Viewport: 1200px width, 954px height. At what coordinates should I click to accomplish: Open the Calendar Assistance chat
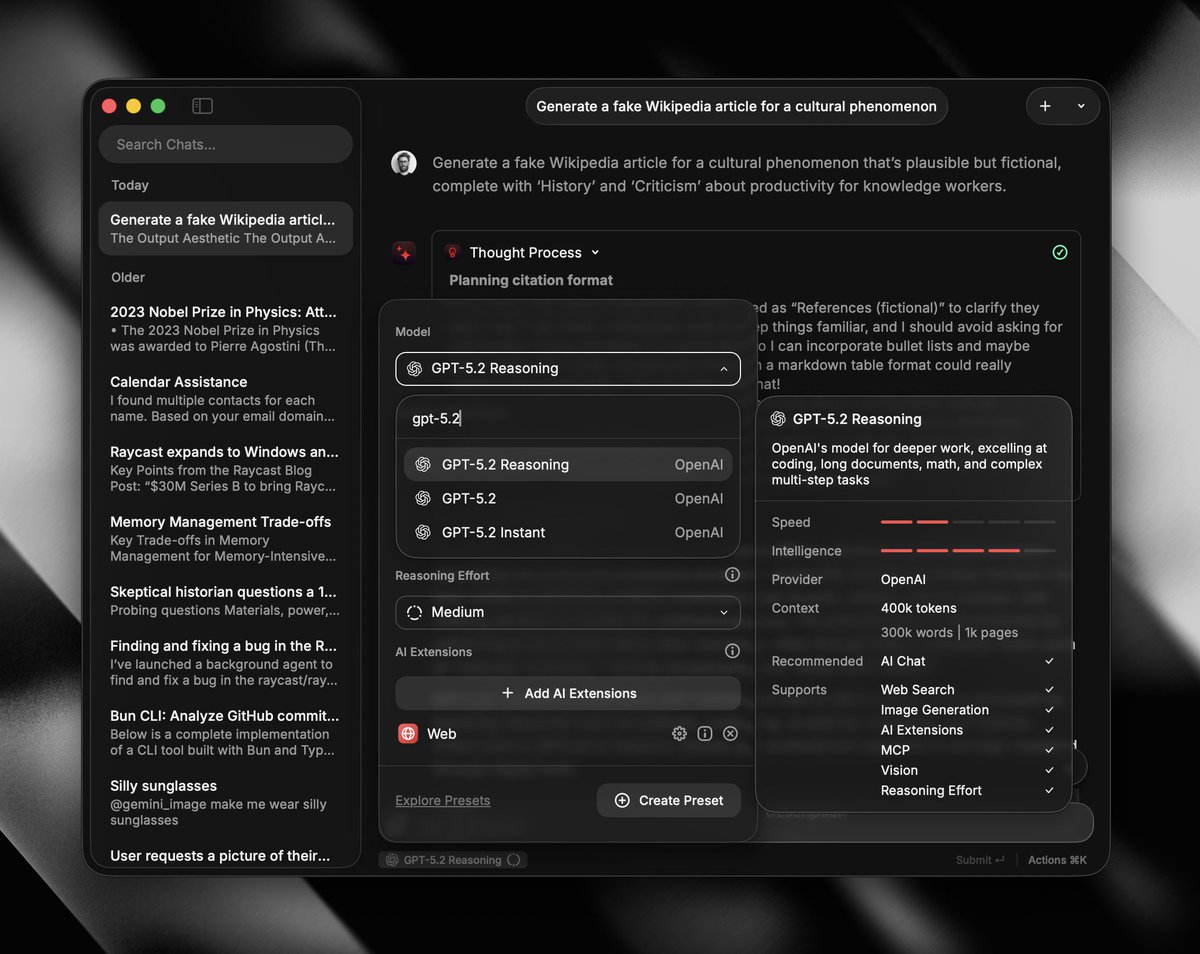point(226,399)
